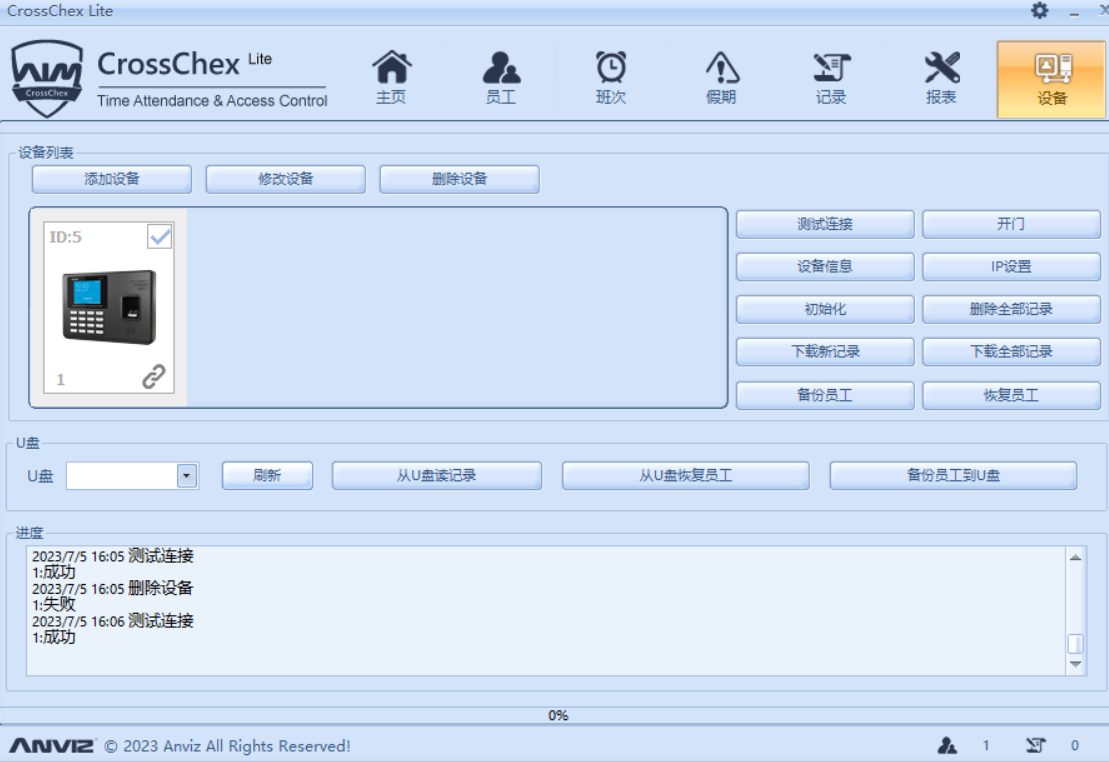Viewport: 1109px width, 762px height.
Task: Click 下载全部记录 button
Action: (x=1011, y=352)
